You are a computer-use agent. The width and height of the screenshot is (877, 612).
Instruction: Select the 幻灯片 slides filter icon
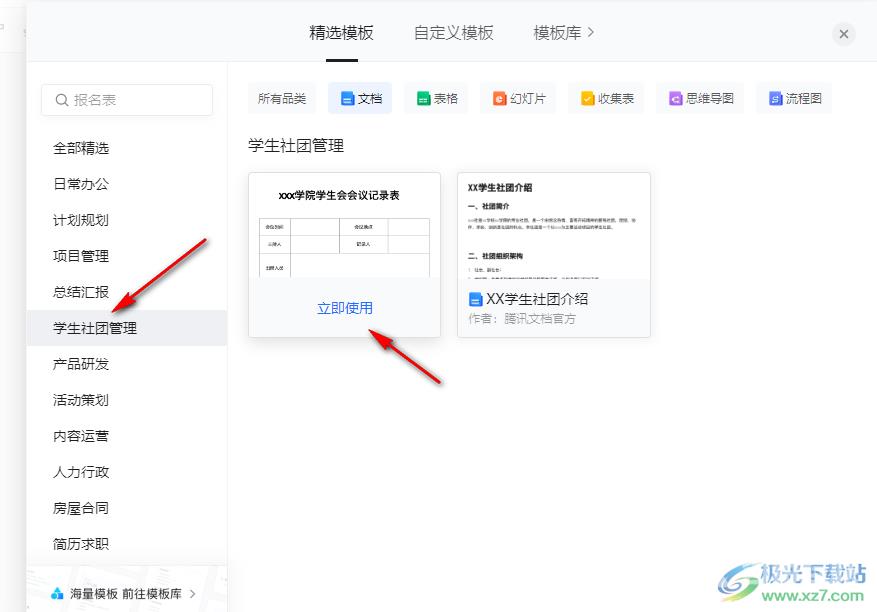click(x=499, y=98)
